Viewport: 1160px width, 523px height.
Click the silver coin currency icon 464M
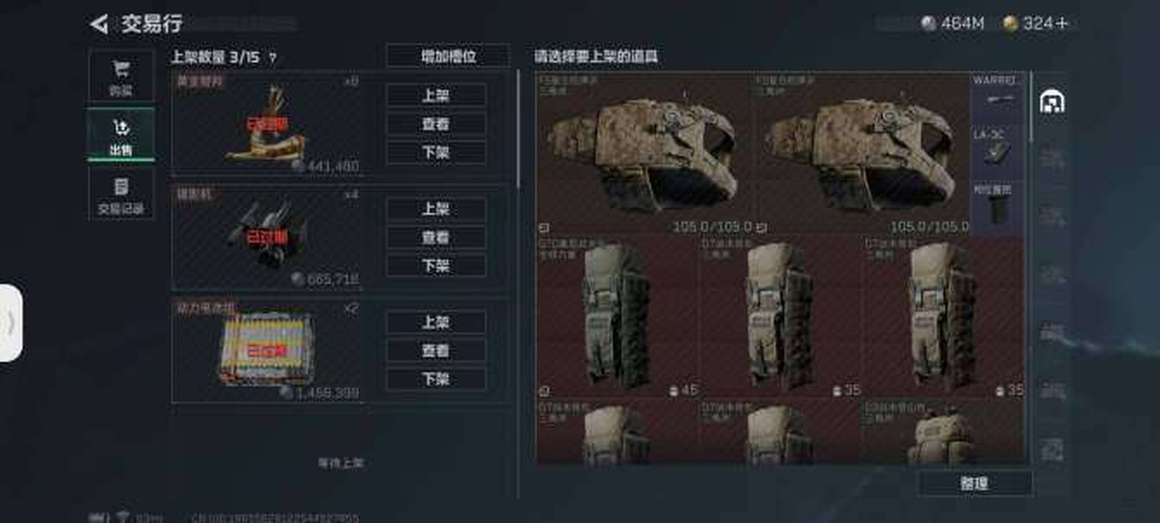(928, 24)
